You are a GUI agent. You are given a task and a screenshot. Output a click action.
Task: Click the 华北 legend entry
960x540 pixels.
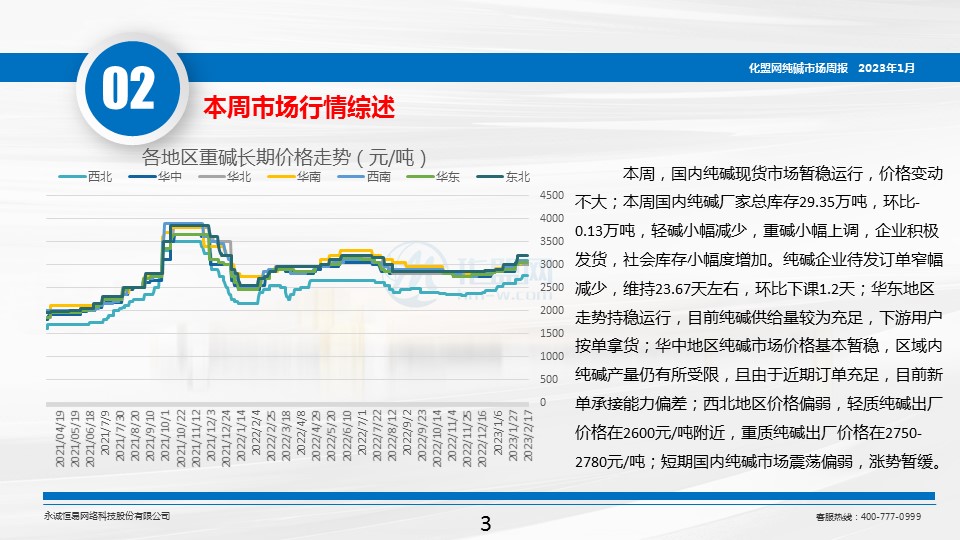pyautogui.click(x=239, y=177)
